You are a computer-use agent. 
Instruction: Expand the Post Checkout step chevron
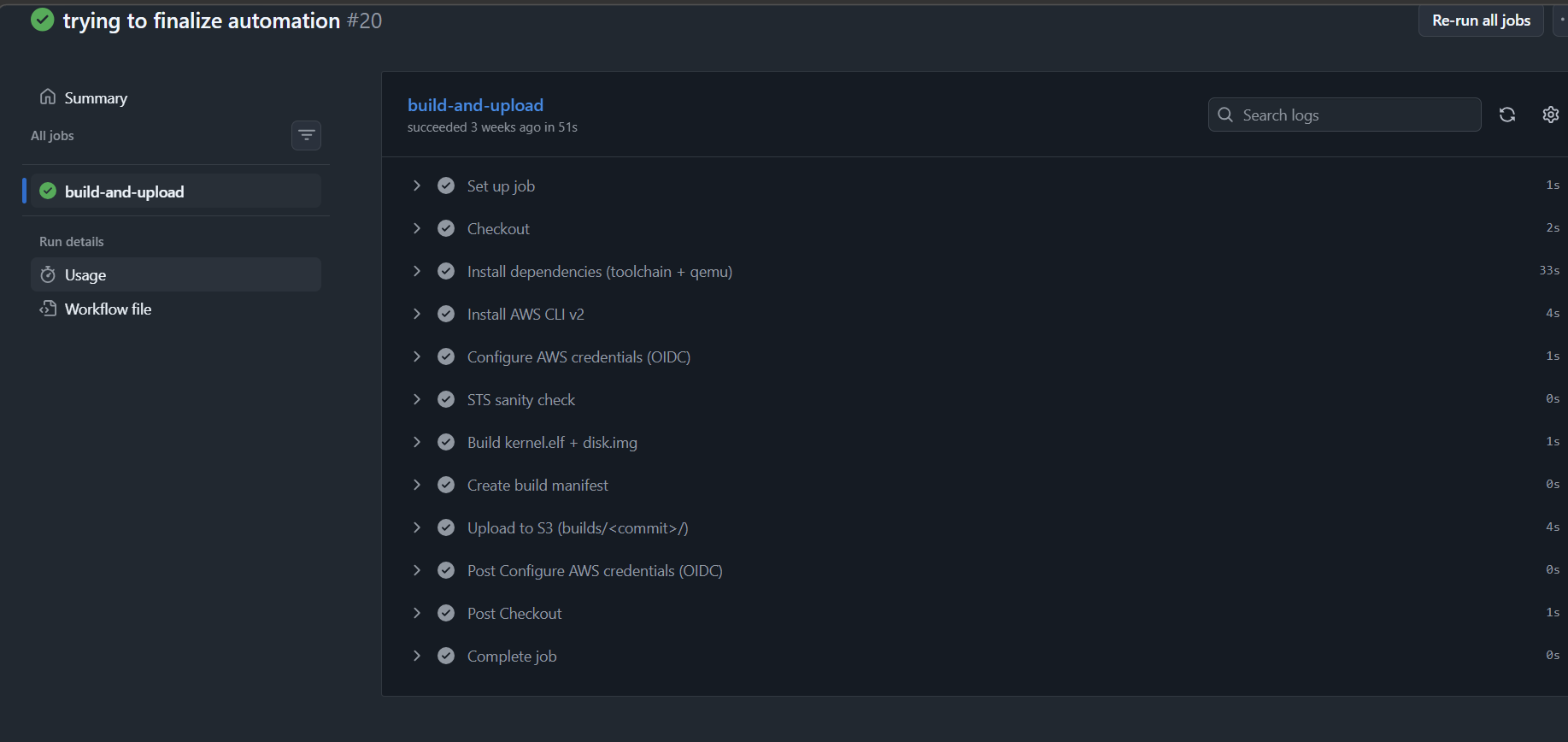click(x=417, y=613)
